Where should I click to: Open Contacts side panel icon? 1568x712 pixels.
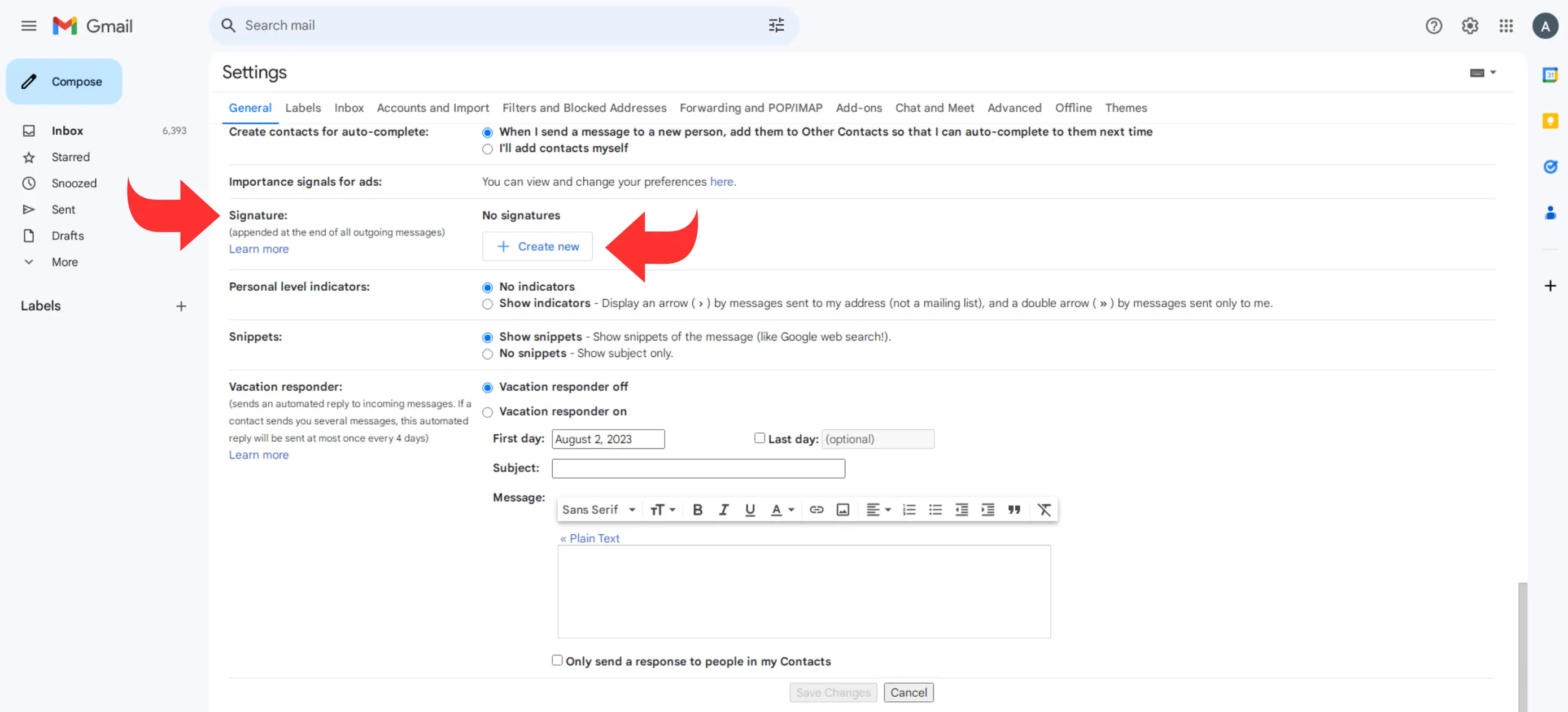click(x=1550, y=212)
